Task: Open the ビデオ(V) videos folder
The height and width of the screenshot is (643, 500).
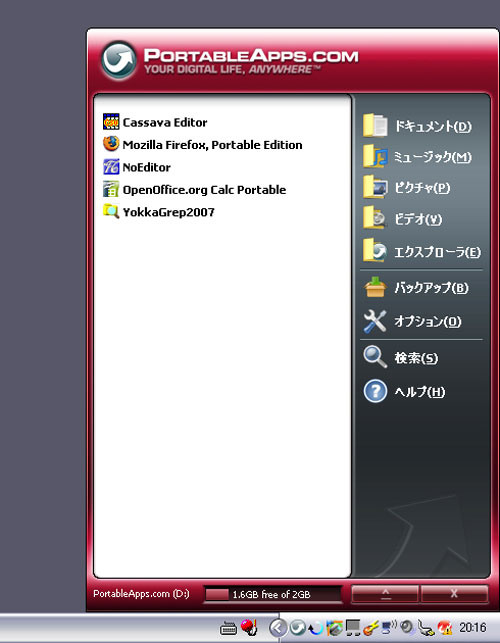Action: click(x=402, y=219)
